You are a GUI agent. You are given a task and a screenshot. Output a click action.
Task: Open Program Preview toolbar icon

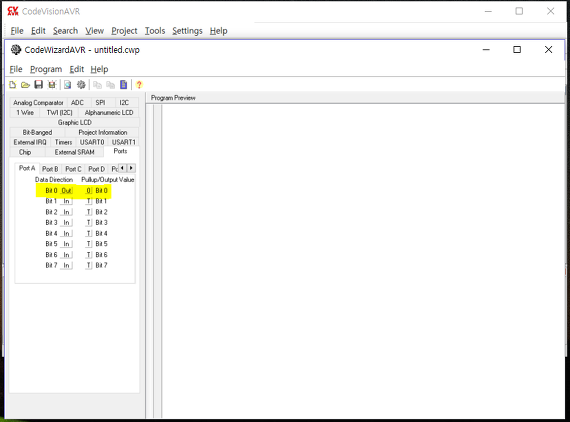pyautogui.click(x=68, y=85)
